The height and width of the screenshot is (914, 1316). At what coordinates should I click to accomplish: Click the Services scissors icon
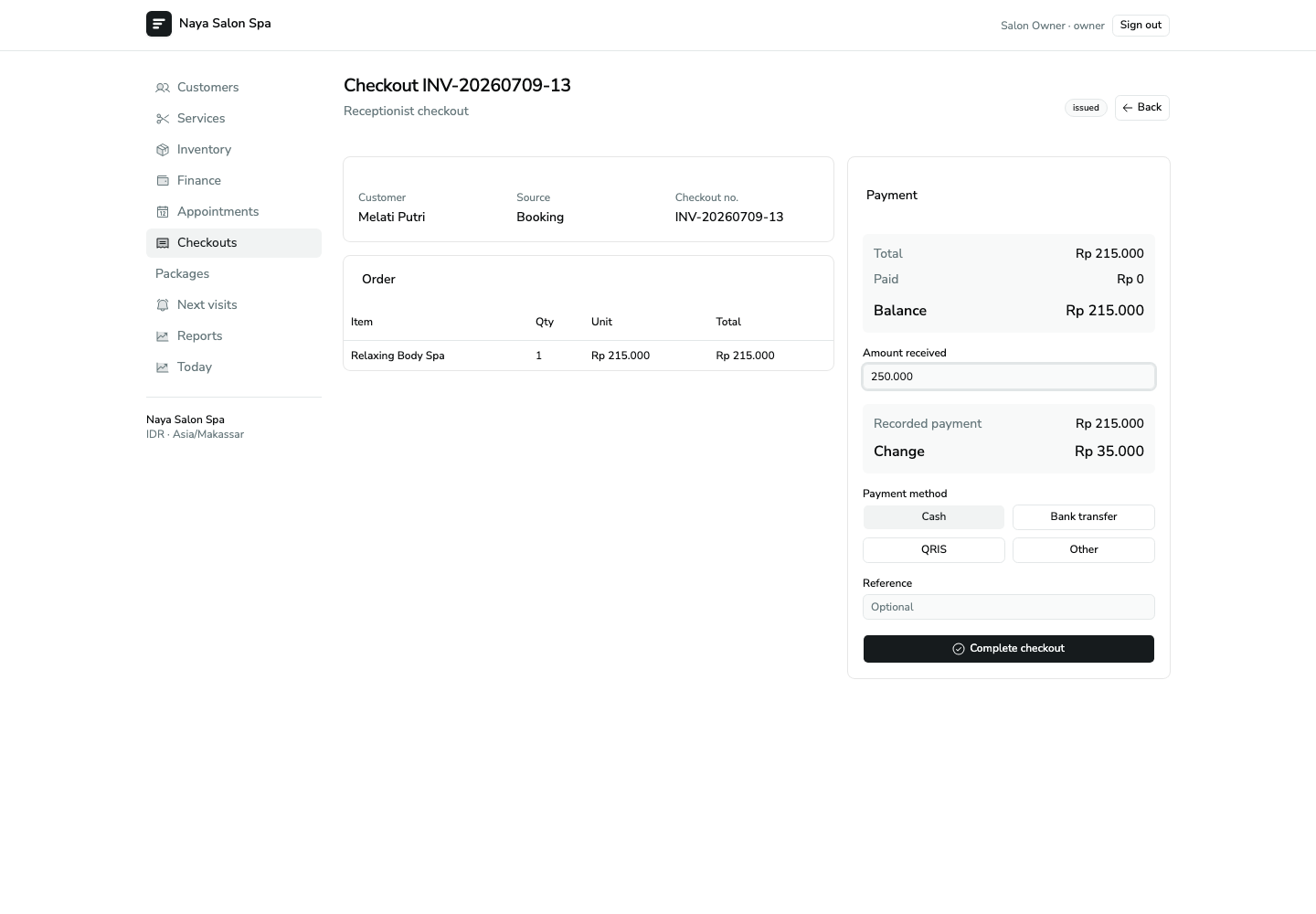coord(163,119)
